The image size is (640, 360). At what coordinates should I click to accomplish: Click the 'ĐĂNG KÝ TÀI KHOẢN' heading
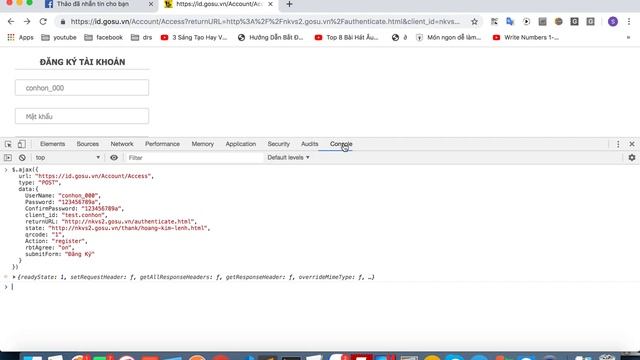click(82, 62)
